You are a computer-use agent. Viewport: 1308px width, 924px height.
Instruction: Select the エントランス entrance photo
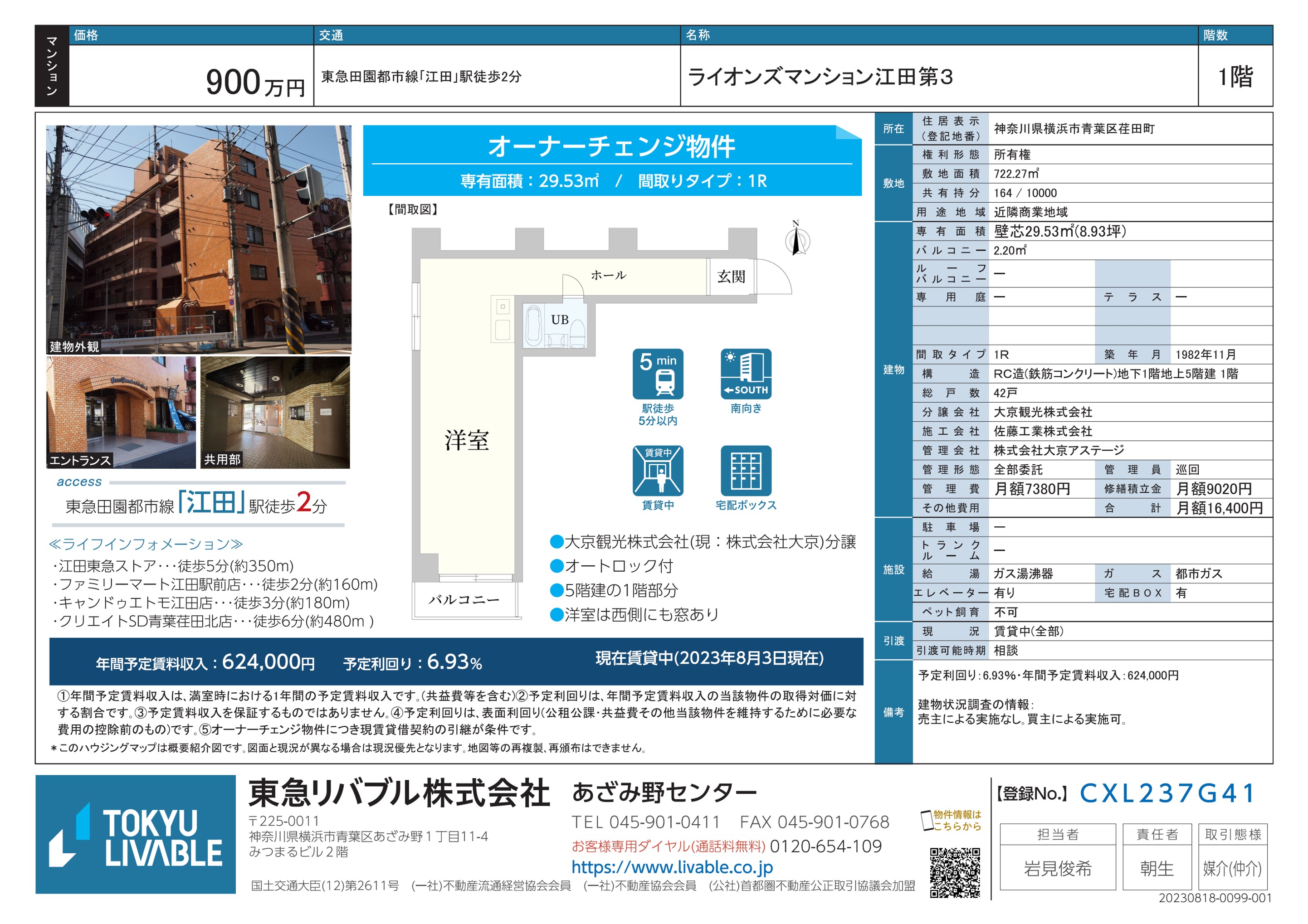(x=121, y=412)
